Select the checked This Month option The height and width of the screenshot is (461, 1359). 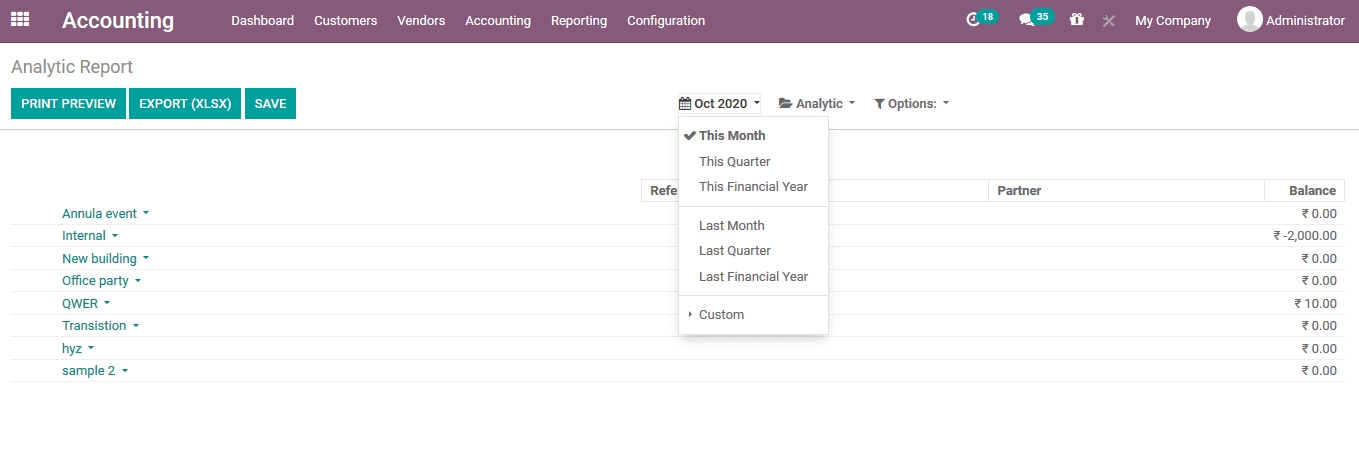[x=732, y=136]
